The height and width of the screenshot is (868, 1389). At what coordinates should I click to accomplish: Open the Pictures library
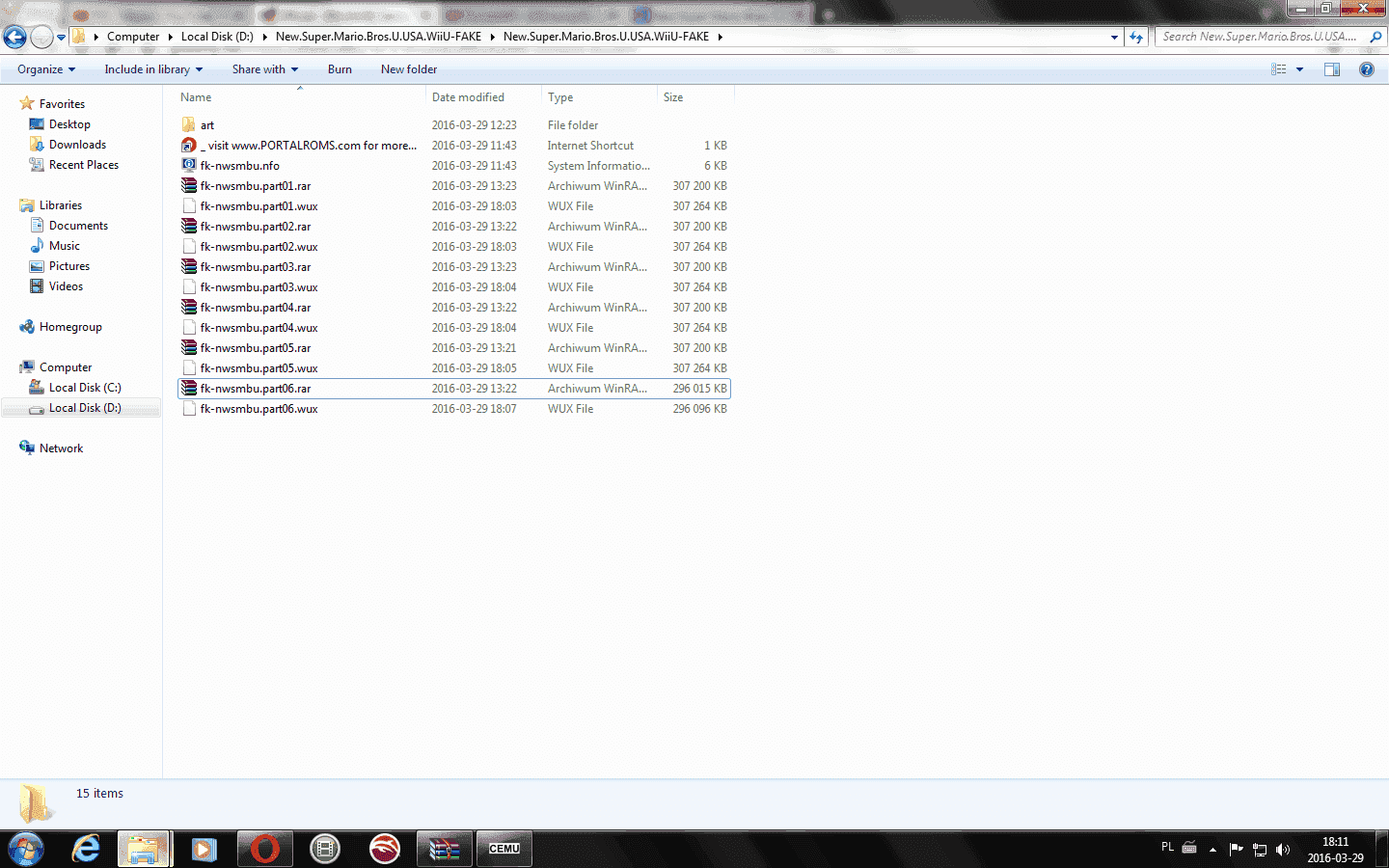[x=69, y=266]
